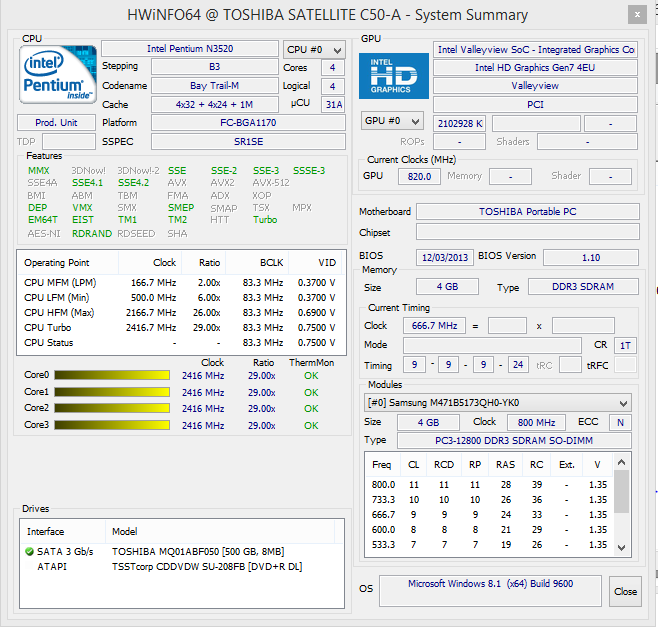
Task: Click the memory Type DDR3 SDRAM field
Action: [x=583, y=287]
